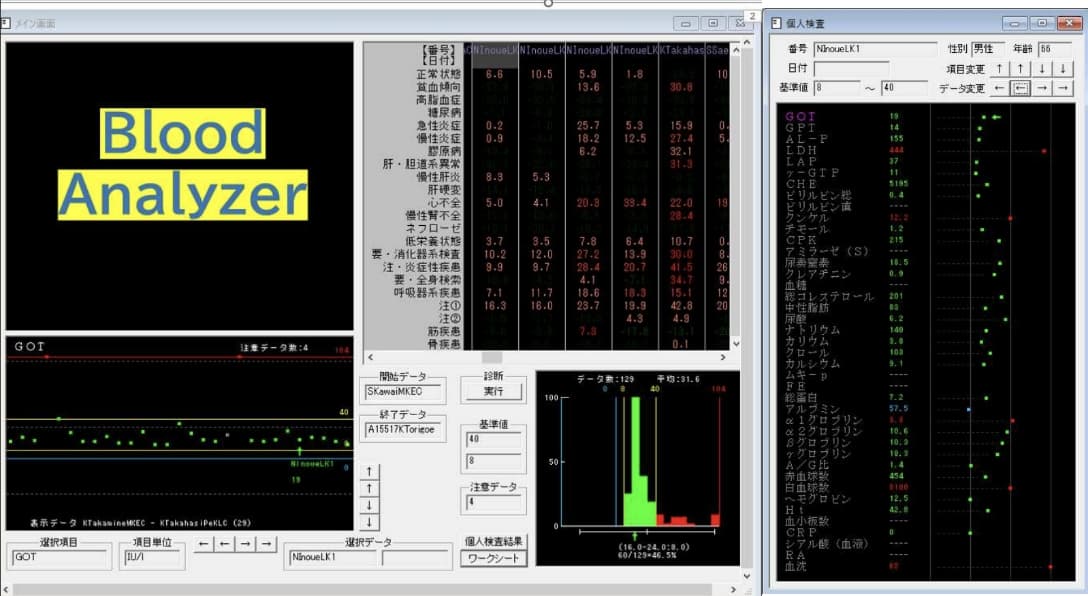
Task: Open the ワークシート individual results button
Action: (492, 558)
